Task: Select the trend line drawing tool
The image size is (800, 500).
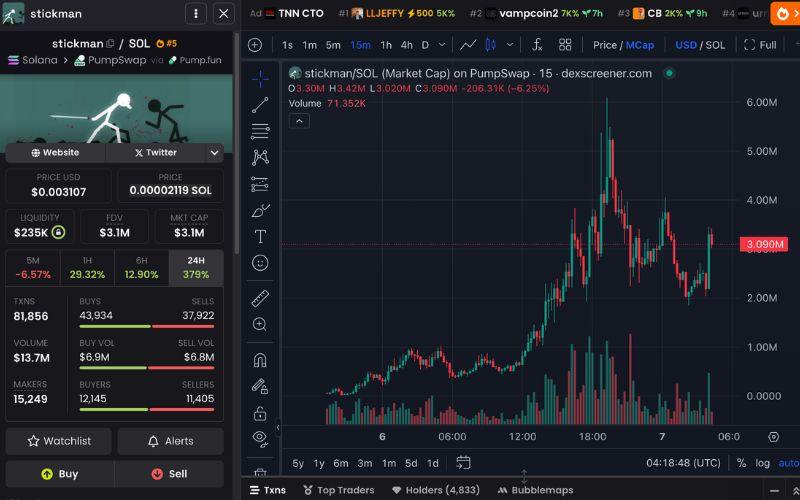Action: click(260, 105)
